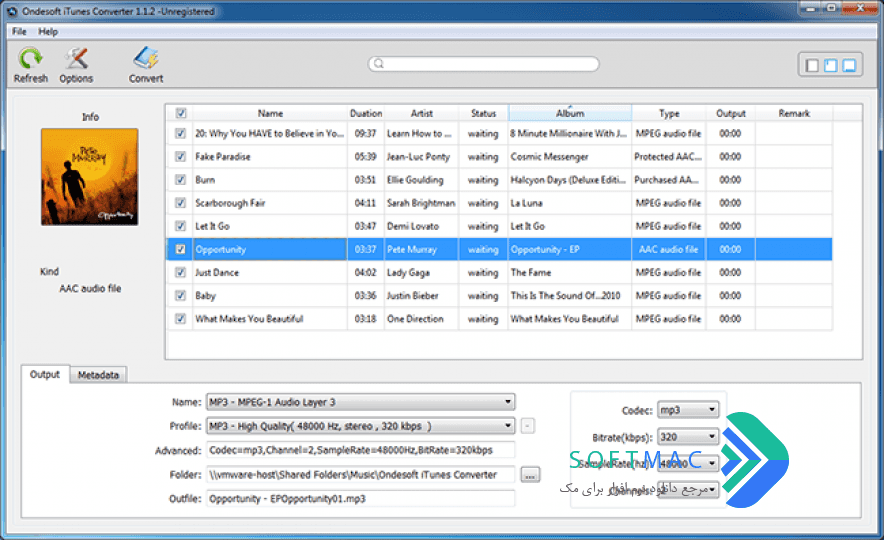Open the Codec mp3 dropdown

688,410
